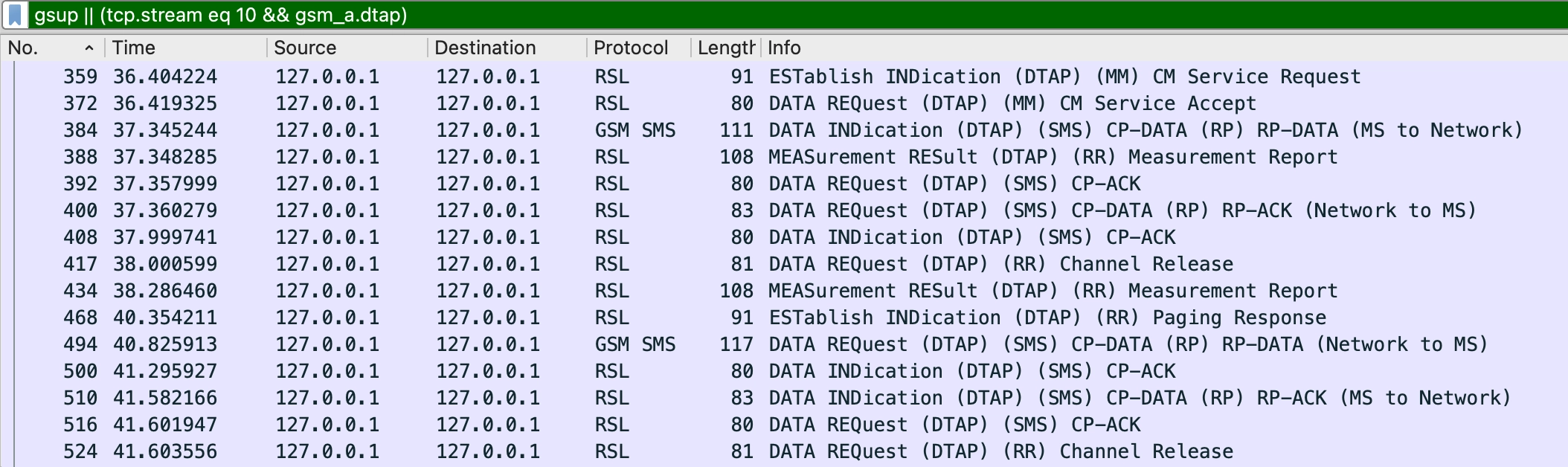The image size is (1568, 467).
Task: Select packet 384 RP-DATA MS to Network
Action: pyautogui.click(x=1146, y=130)
